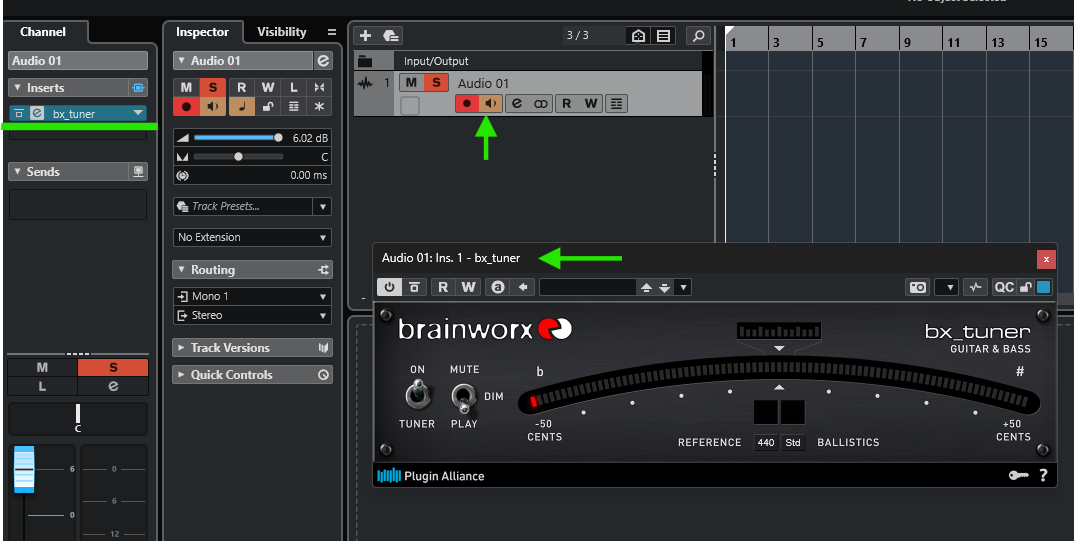Collapse the Inserts section
The height and width of the screenshot is (541, 1074).
pos(18,88)
